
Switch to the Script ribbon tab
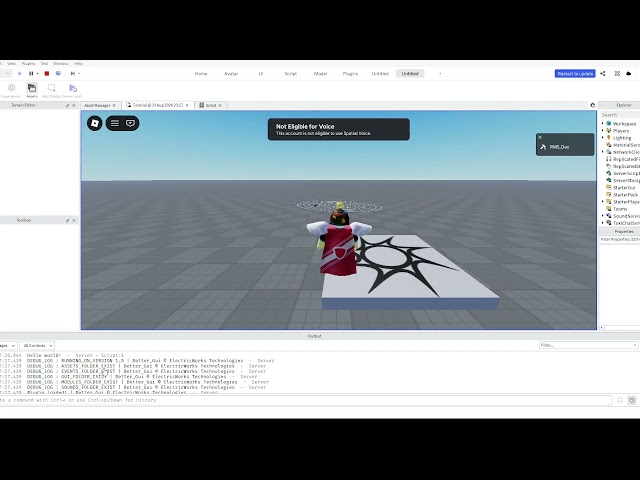[x=291, y=73]
